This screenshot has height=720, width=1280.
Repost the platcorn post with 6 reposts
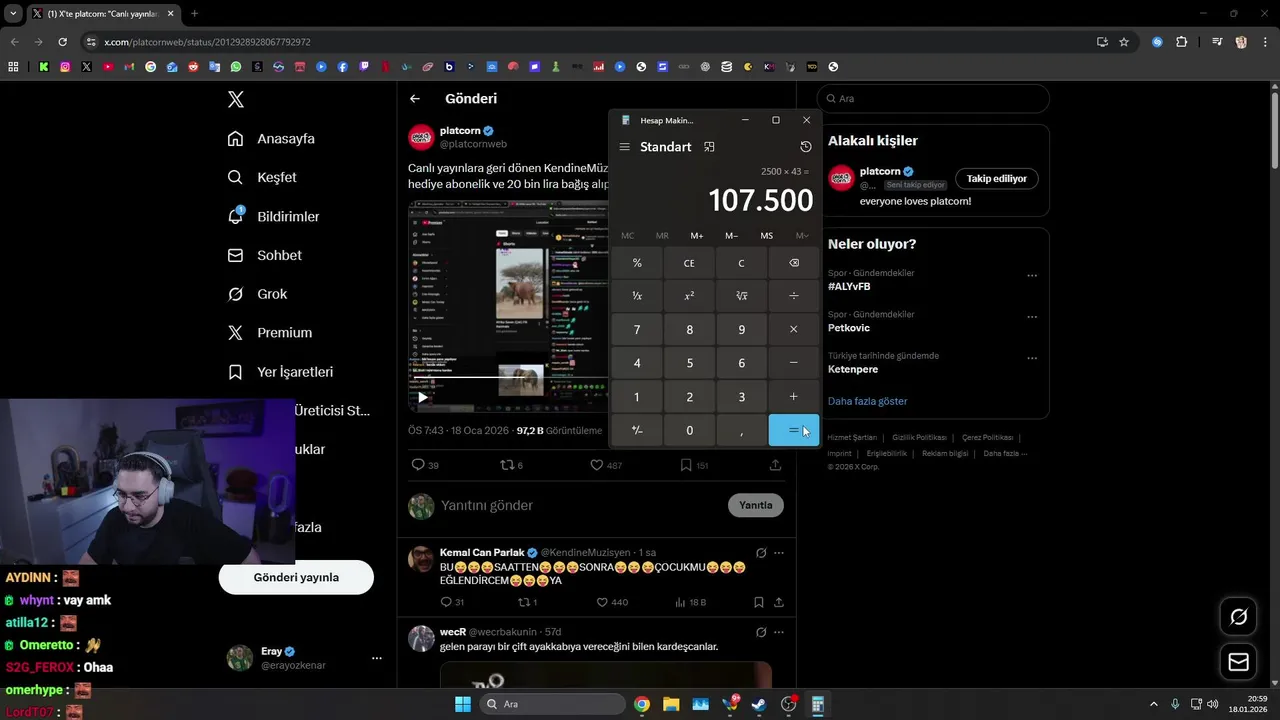pos(511,465)
